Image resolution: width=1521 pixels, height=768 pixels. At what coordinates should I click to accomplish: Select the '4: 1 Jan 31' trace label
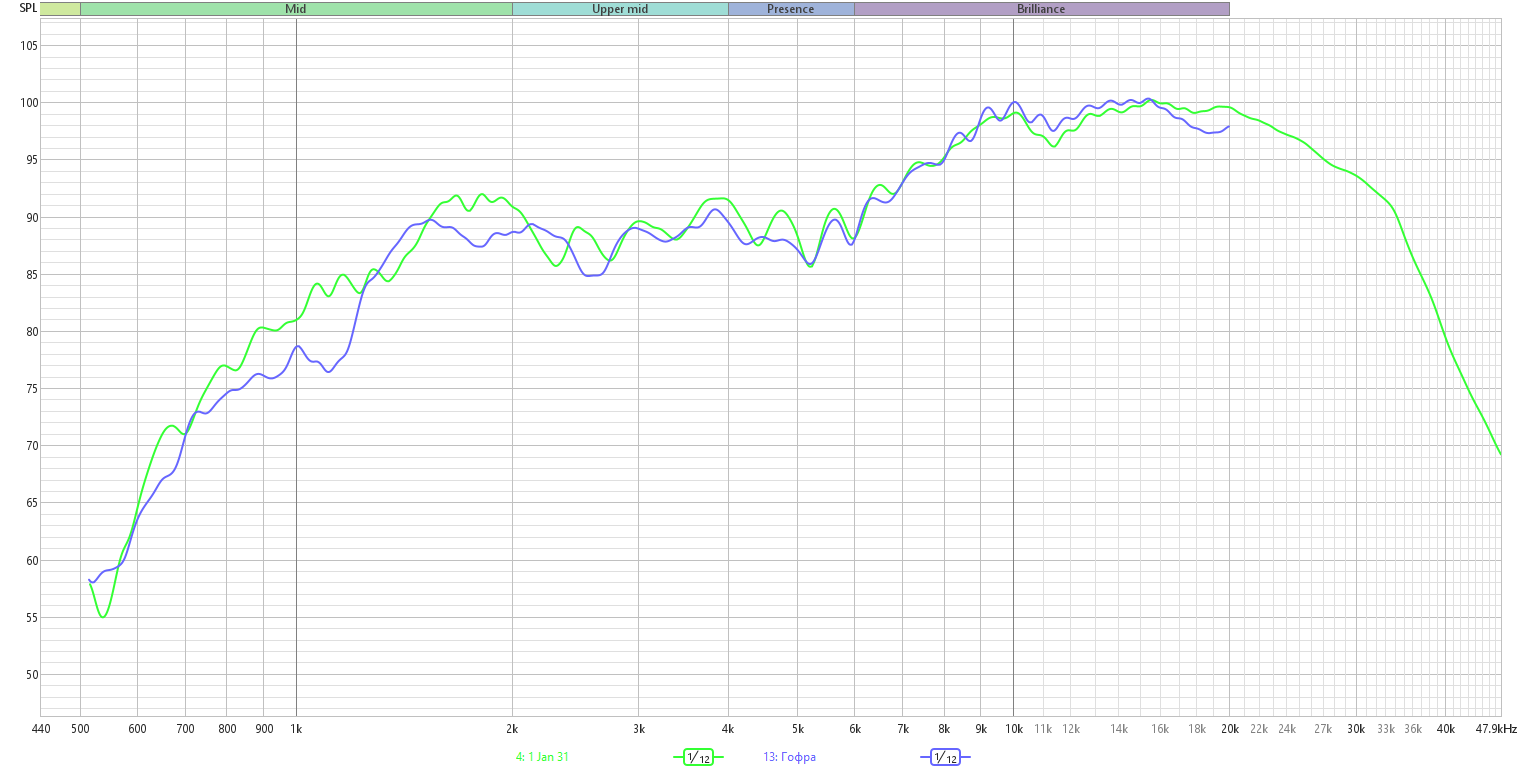(542, 757)
